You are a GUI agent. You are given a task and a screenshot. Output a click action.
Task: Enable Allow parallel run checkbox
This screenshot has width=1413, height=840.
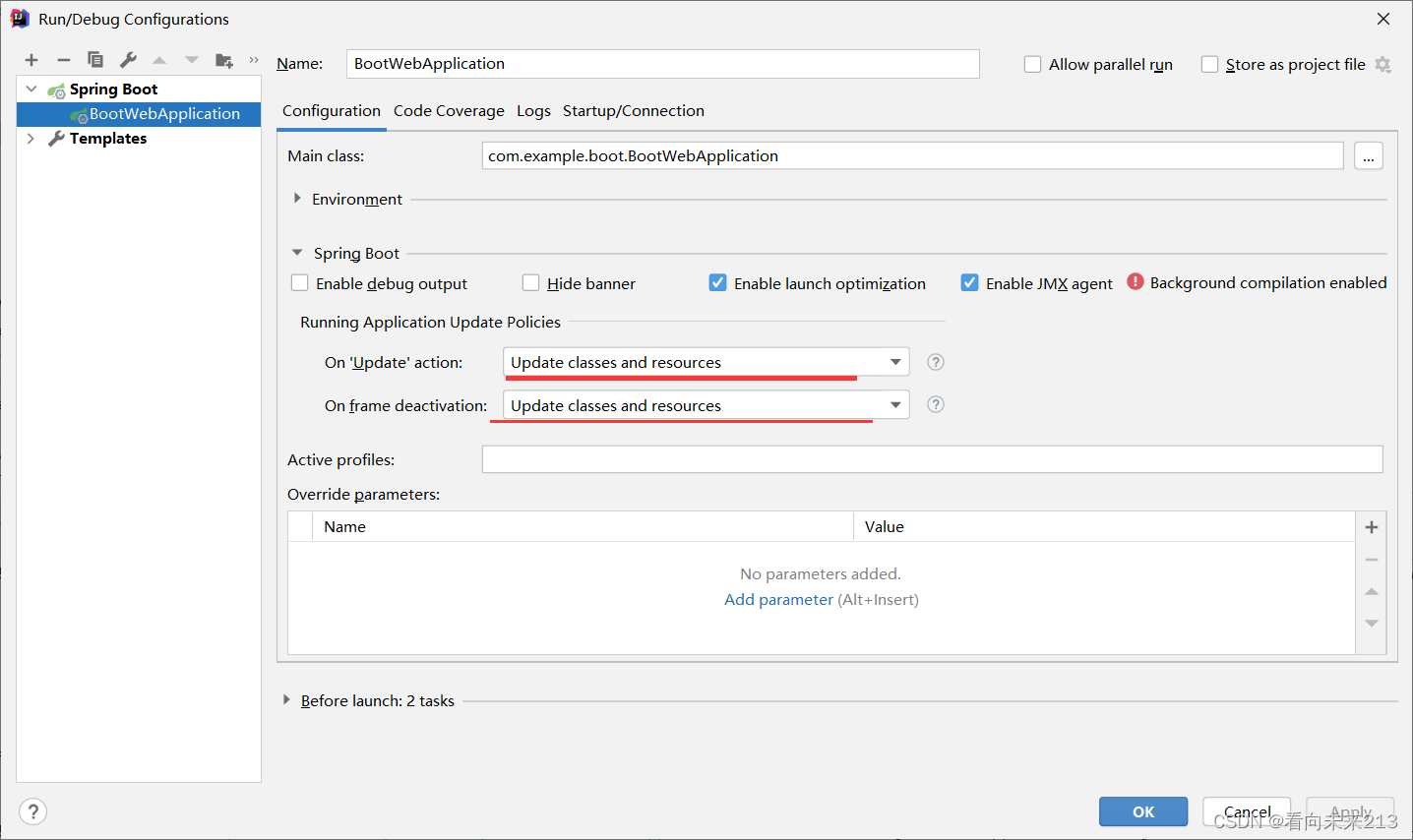[1032, 64]
